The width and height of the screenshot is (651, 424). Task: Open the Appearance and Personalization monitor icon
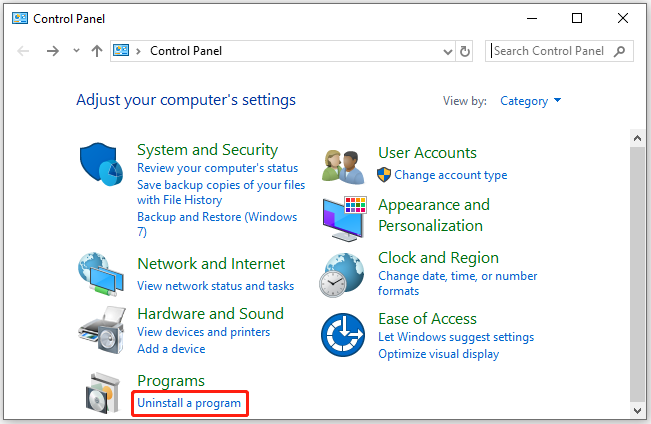pos(345,219)
